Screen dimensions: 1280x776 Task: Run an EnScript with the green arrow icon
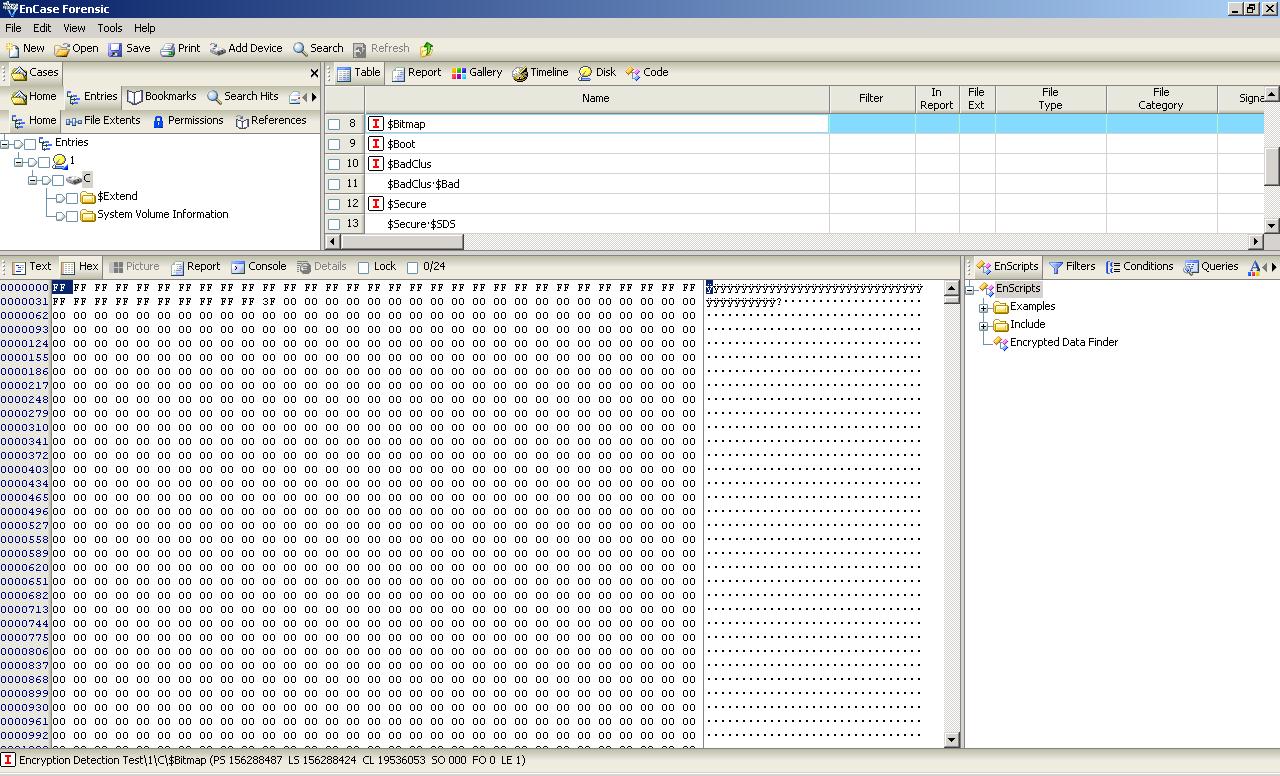tap(425, 48)
